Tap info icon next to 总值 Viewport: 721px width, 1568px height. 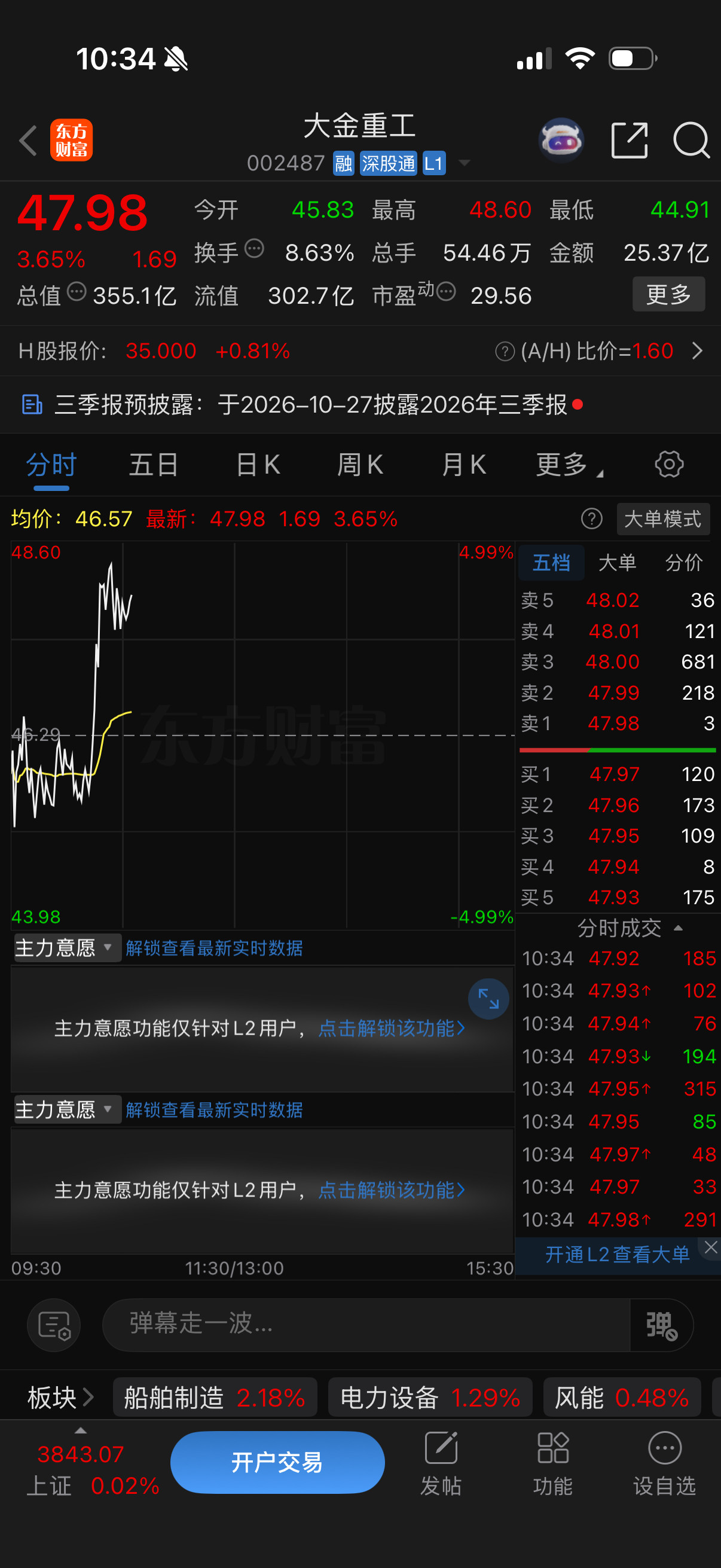(x=77, y=292)
